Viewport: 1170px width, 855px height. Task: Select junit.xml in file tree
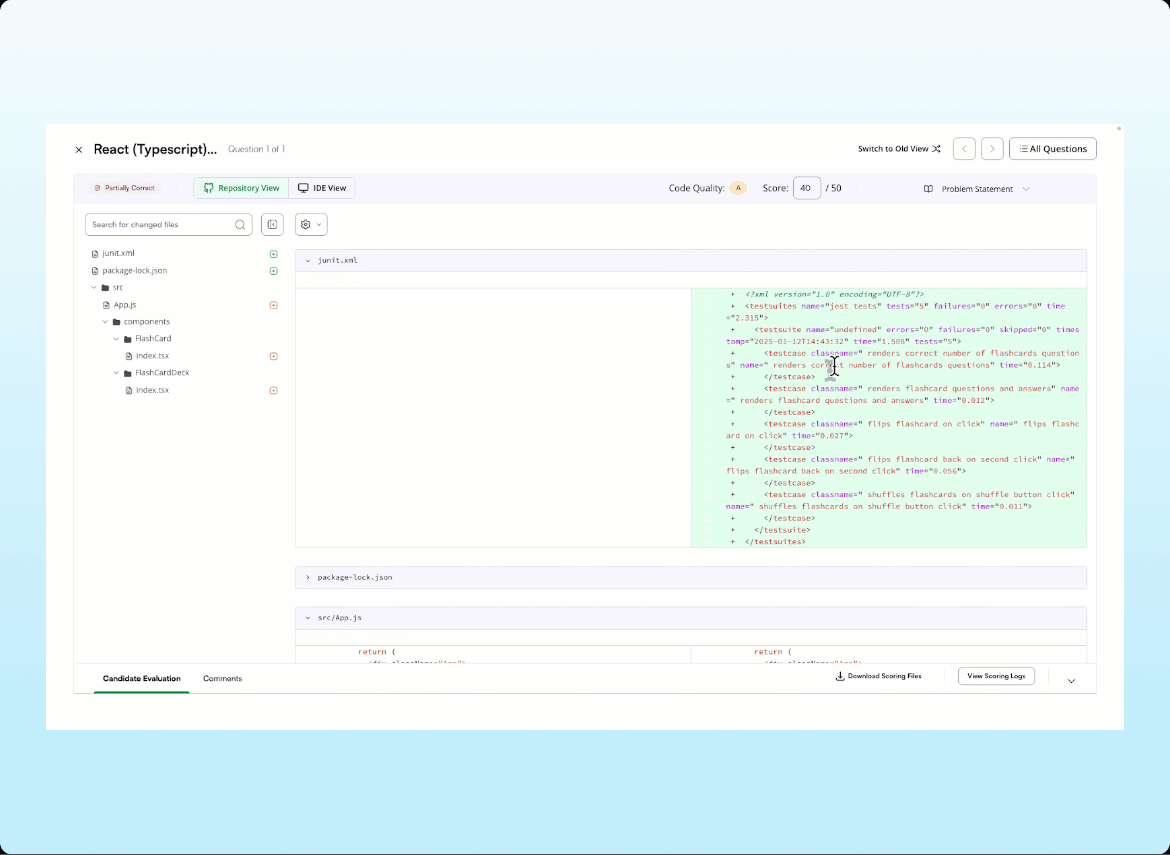click(x=118, y=254)
